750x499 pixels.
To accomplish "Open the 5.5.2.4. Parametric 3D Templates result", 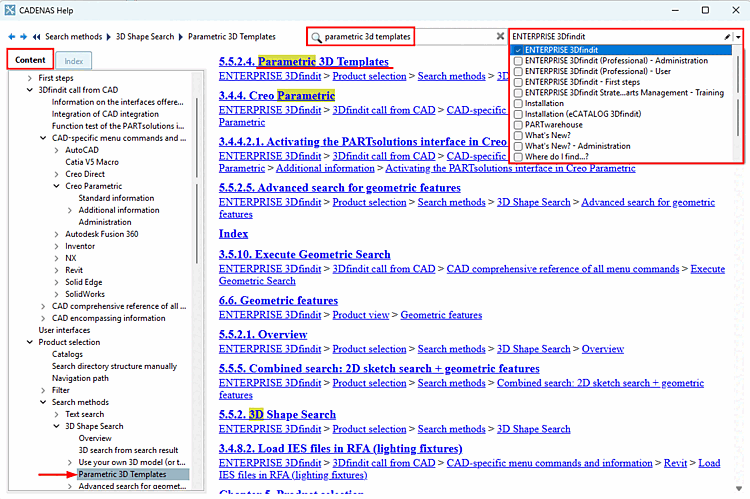I will pyautogui.click(x=304, y=62).
